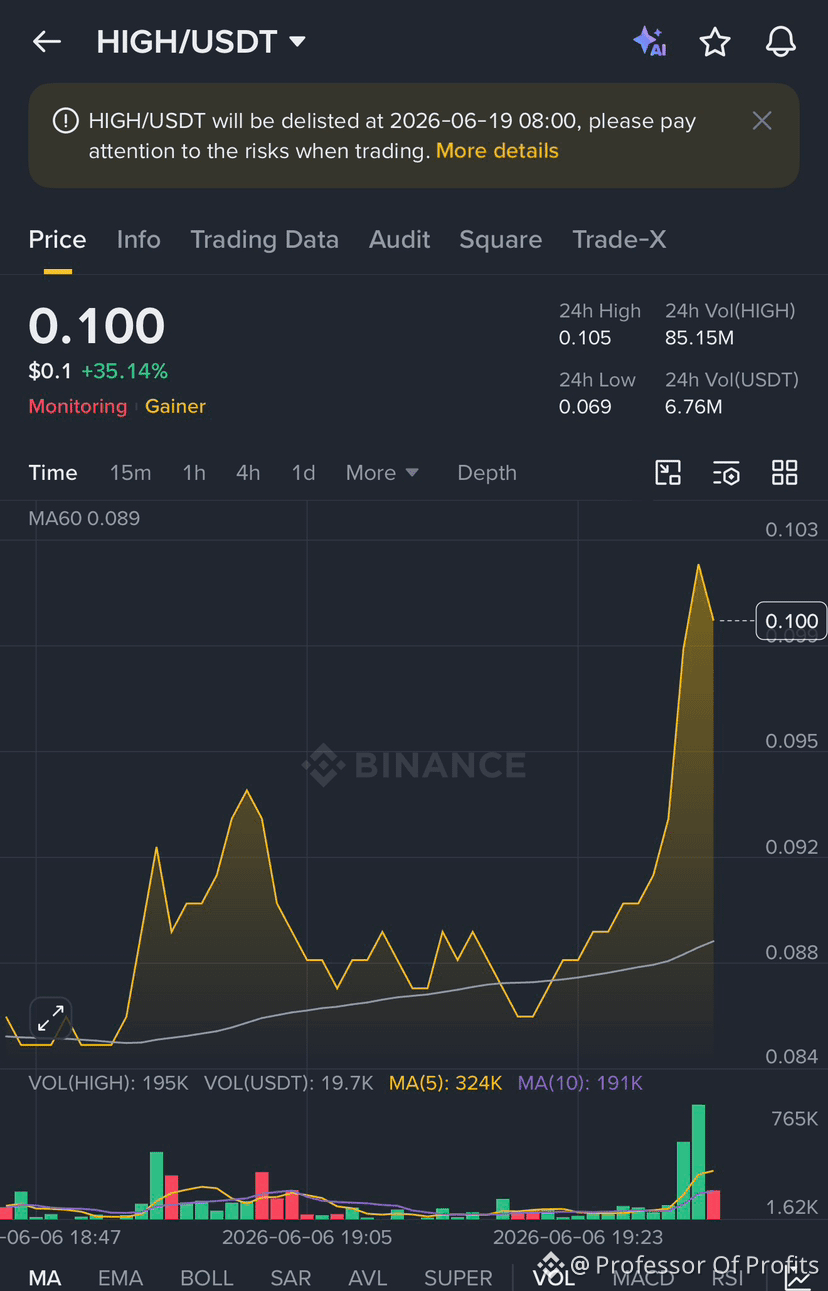Enable the RSI sub-indicator

tap(727, 1277)
